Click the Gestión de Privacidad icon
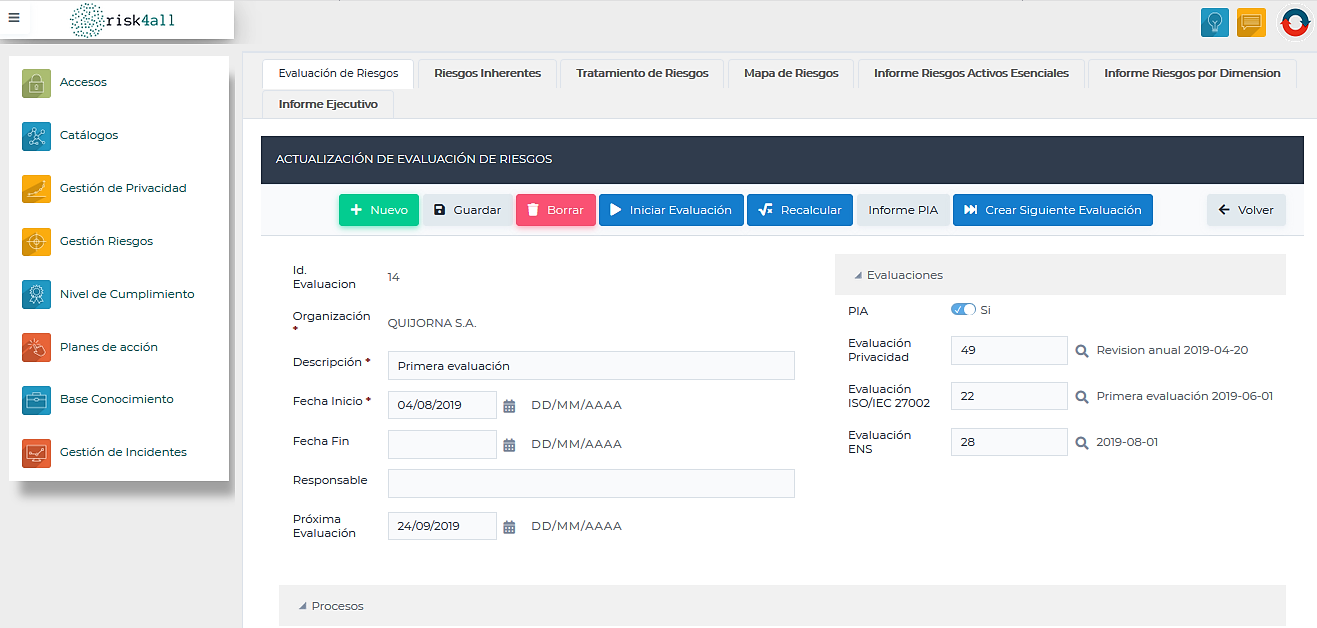 (37, 188)
